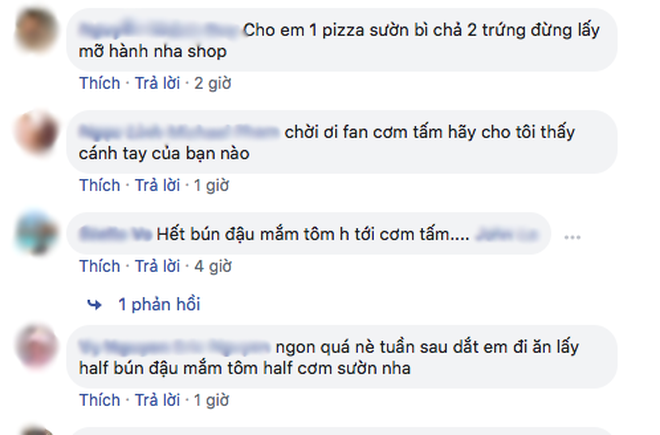
Task: Reply to the Hết bún đậu mắm tôm comment
Action: click(x=157, y=266)
